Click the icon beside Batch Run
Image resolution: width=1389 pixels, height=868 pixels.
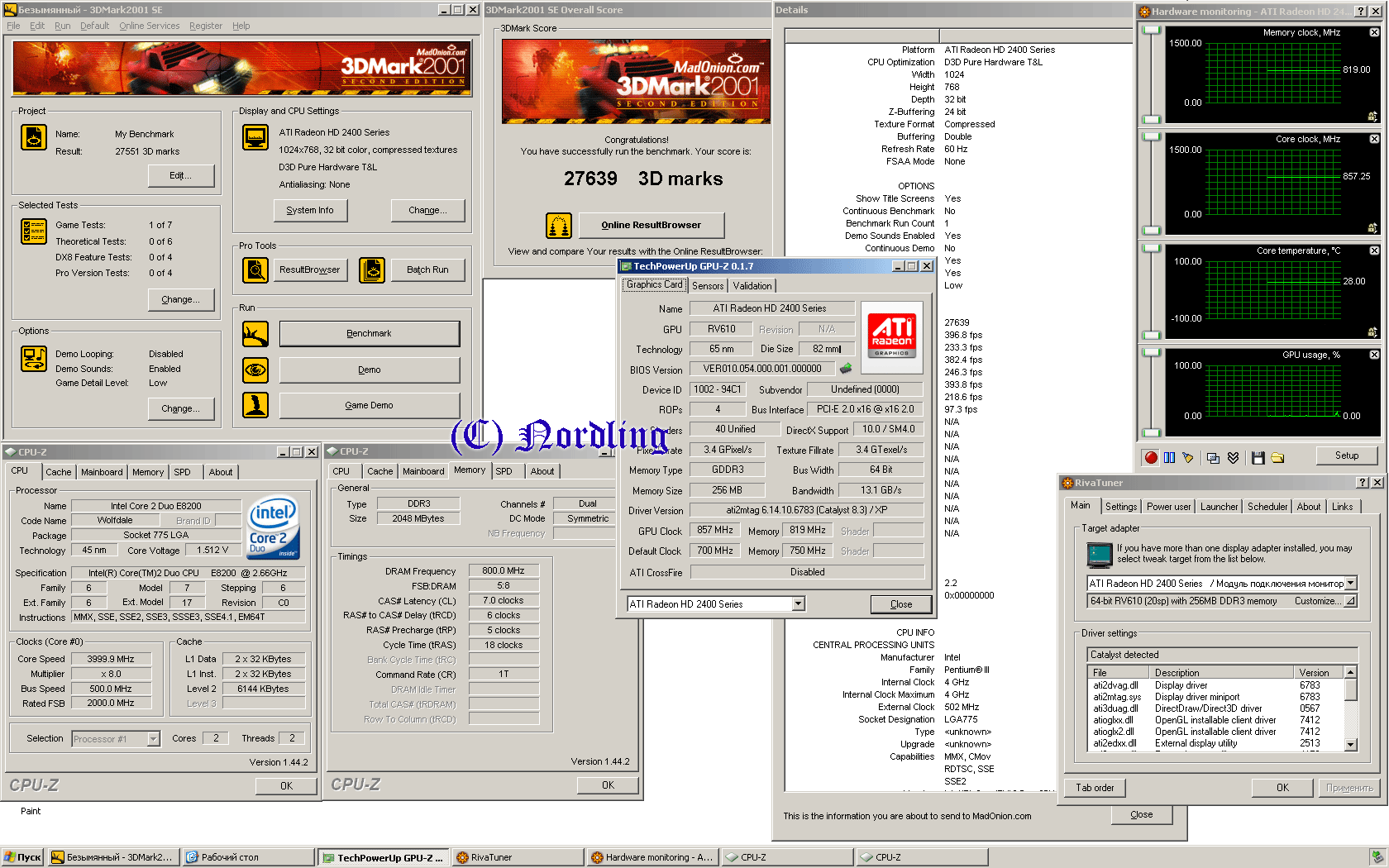tap(372, 270)
